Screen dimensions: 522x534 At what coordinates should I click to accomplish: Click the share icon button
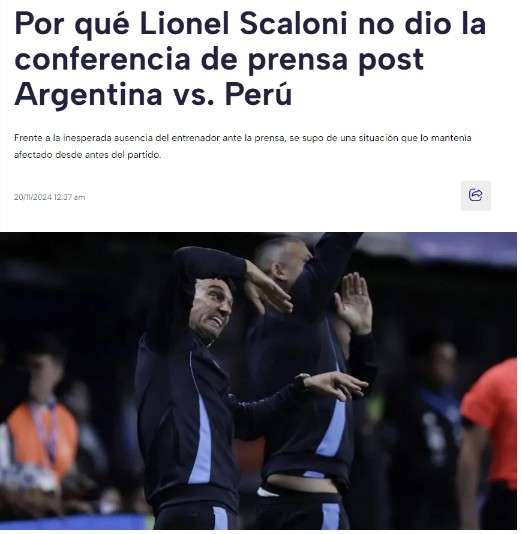pyautogui.click(x=476, y=195)
